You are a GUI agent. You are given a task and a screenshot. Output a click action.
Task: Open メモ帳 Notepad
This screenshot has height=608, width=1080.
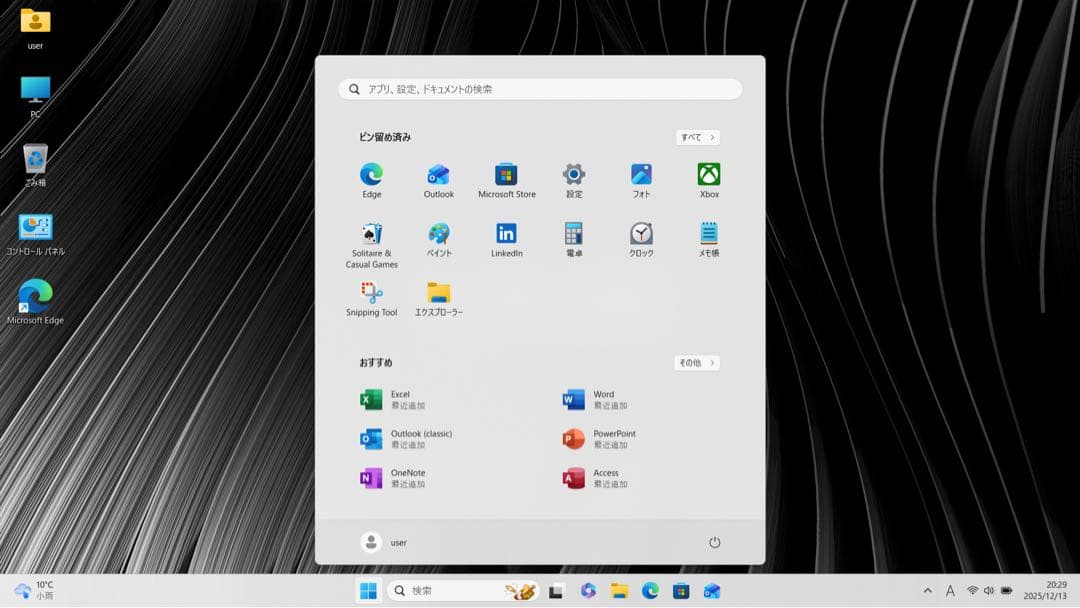point(707,238)
